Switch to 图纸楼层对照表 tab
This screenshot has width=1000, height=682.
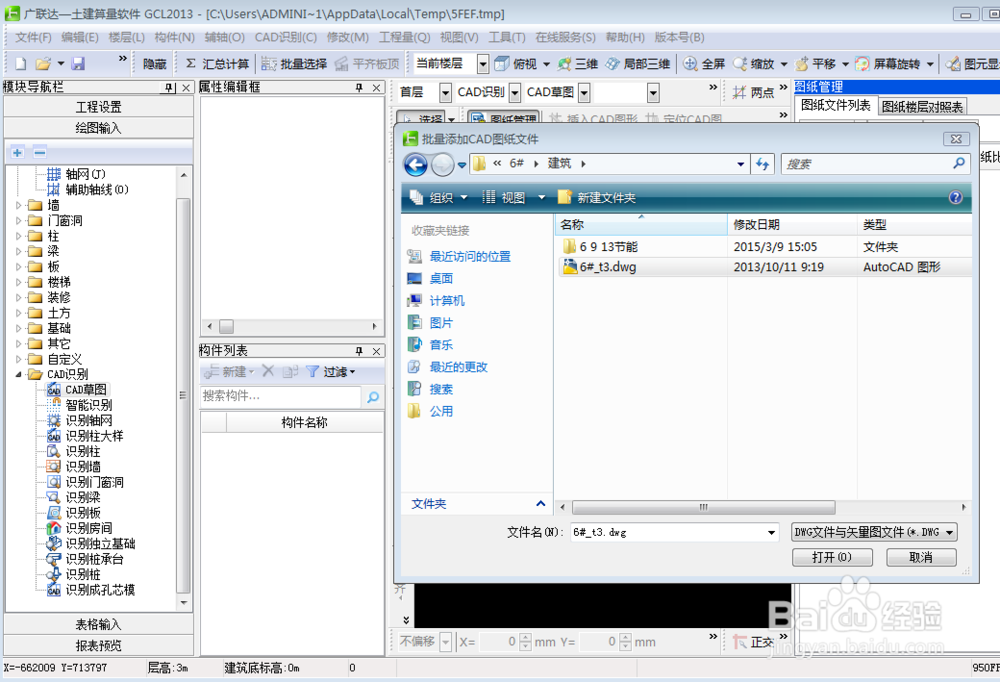coord(922,107)
